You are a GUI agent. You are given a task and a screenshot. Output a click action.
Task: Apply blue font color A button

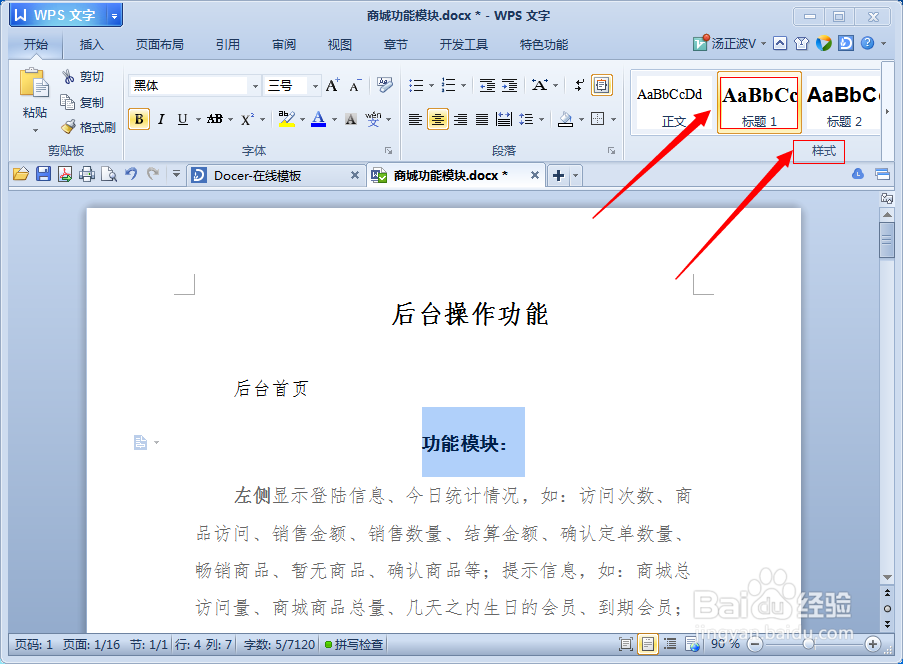(318, 119)
